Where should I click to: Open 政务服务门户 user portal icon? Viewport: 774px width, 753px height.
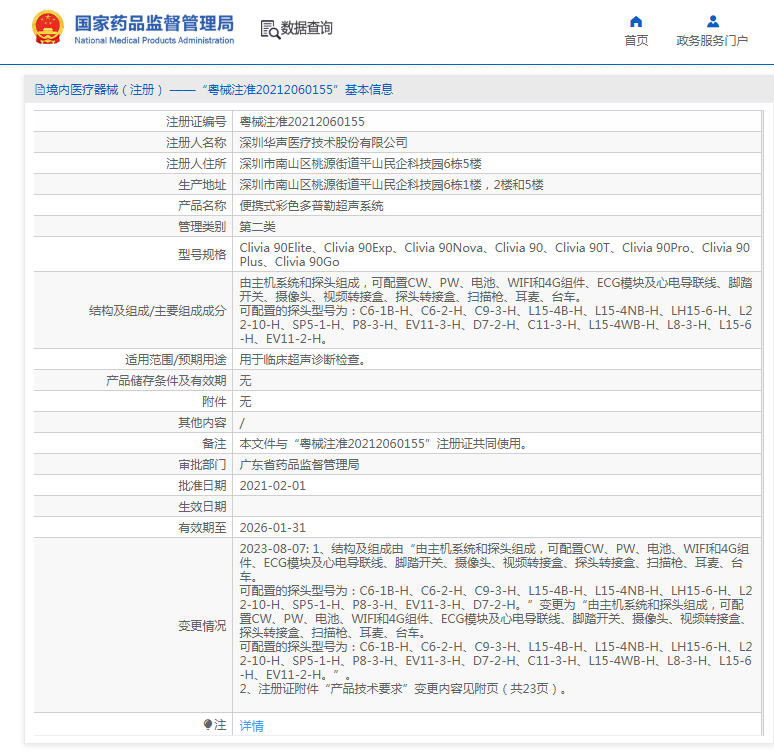coord(712,22)
